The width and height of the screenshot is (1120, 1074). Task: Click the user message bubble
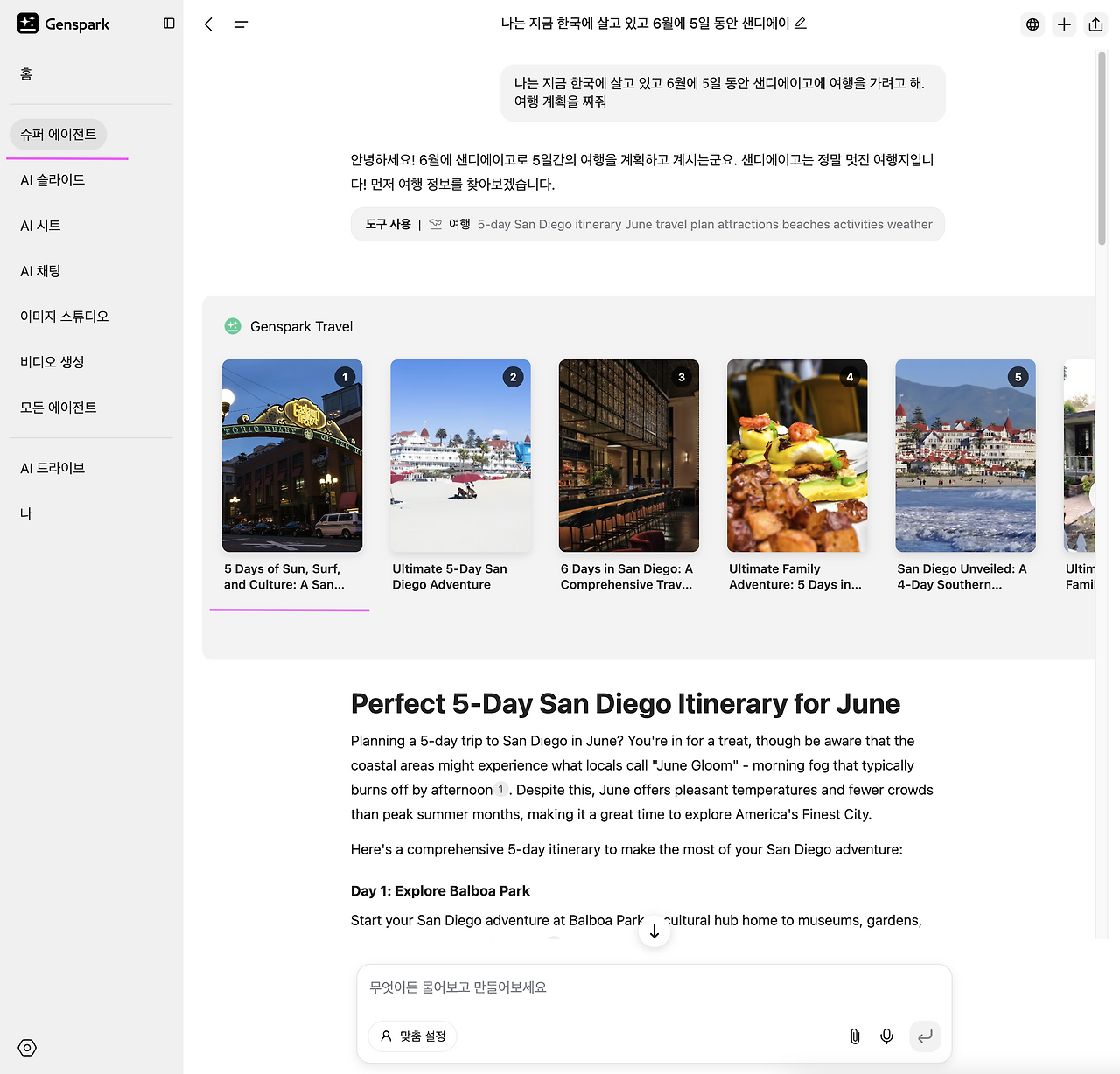pos(723,93)
